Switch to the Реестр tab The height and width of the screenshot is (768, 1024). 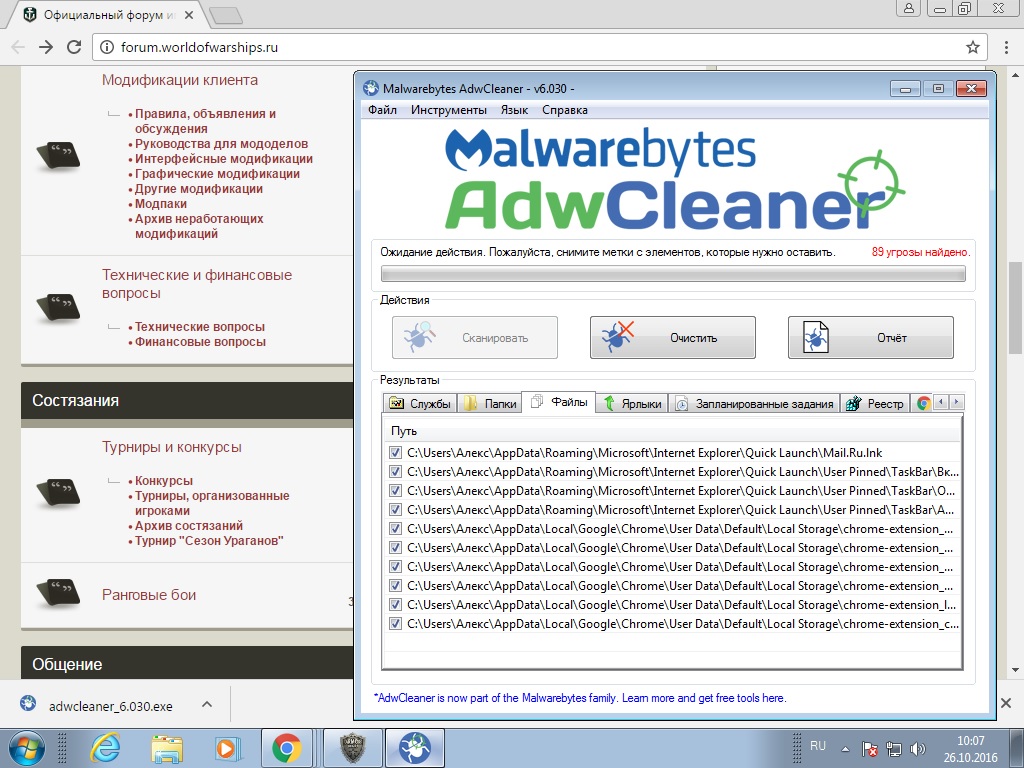click(x=875, y=404)
